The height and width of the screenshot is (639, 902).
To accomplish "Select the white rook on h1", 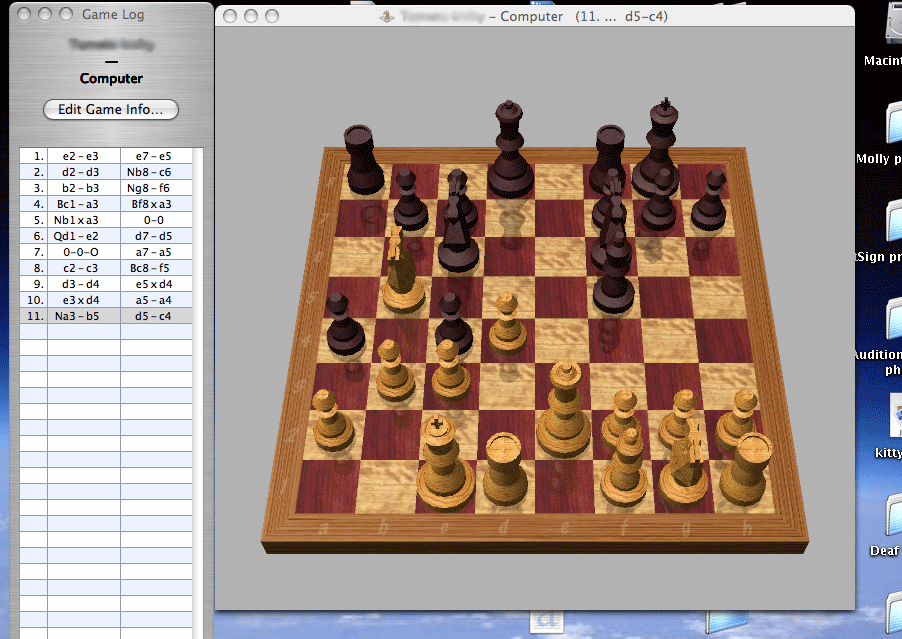I will 746,469.
